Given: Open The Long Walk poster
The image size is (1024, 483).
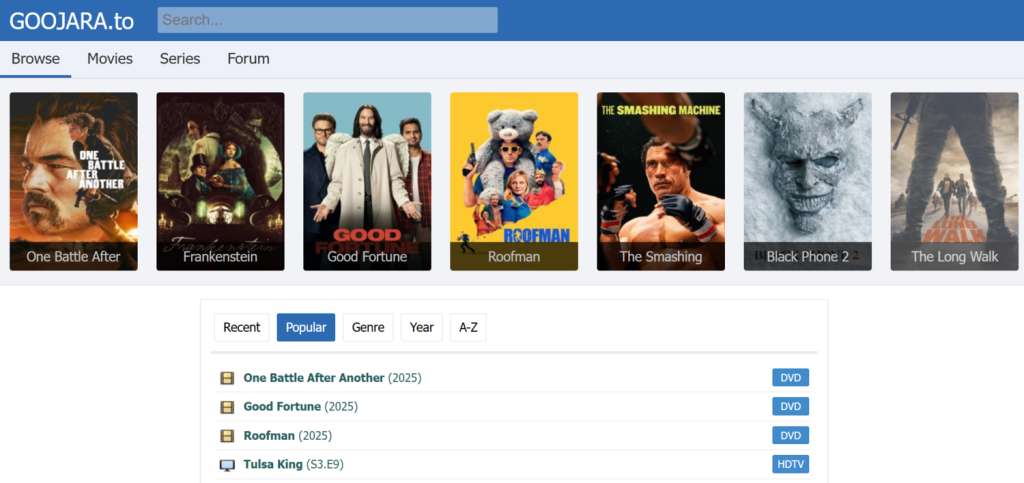Looking at the screenshot, I should [954, 181].
